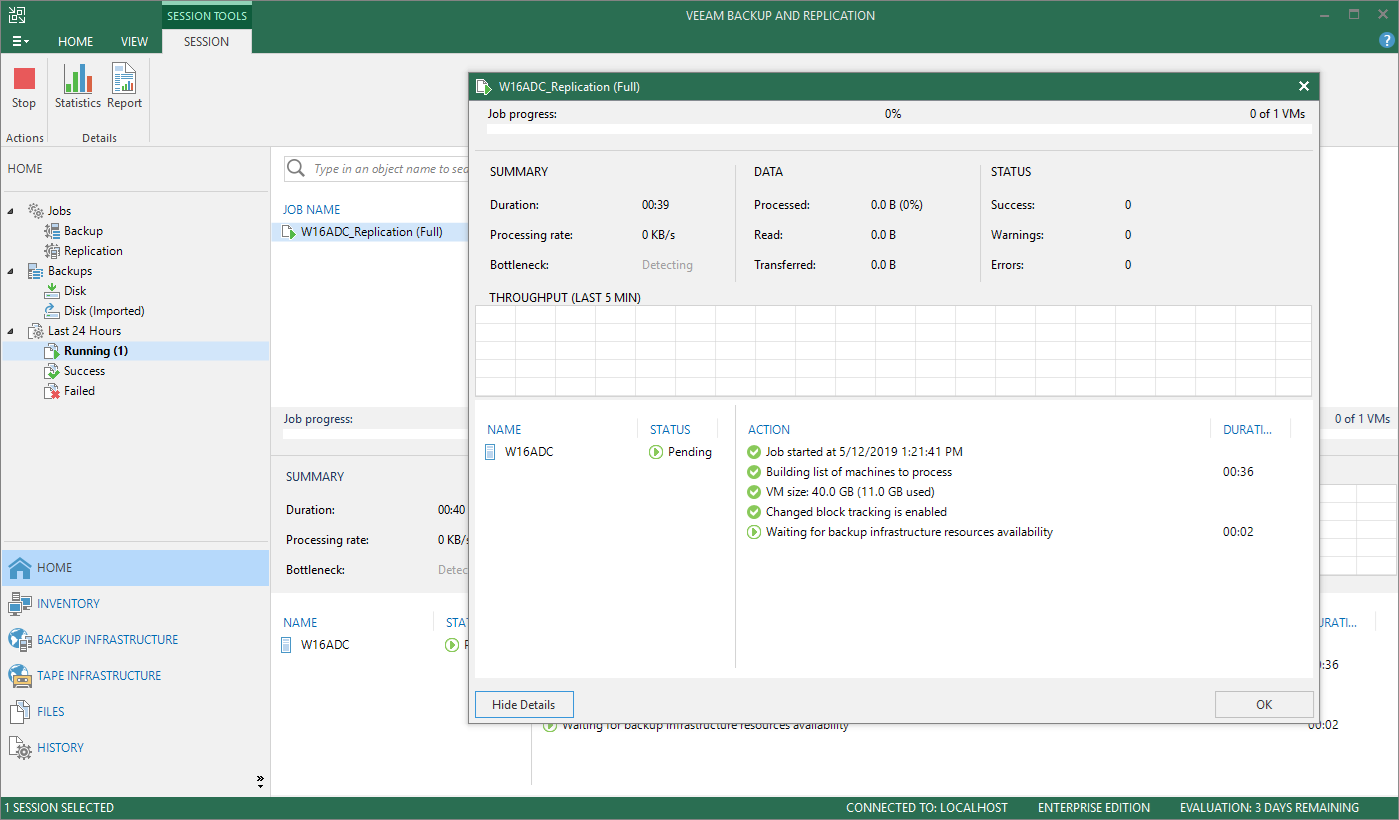Click the Jobs gear icon
Viewport: 1399px width, 820px height.
click(35, 211)
